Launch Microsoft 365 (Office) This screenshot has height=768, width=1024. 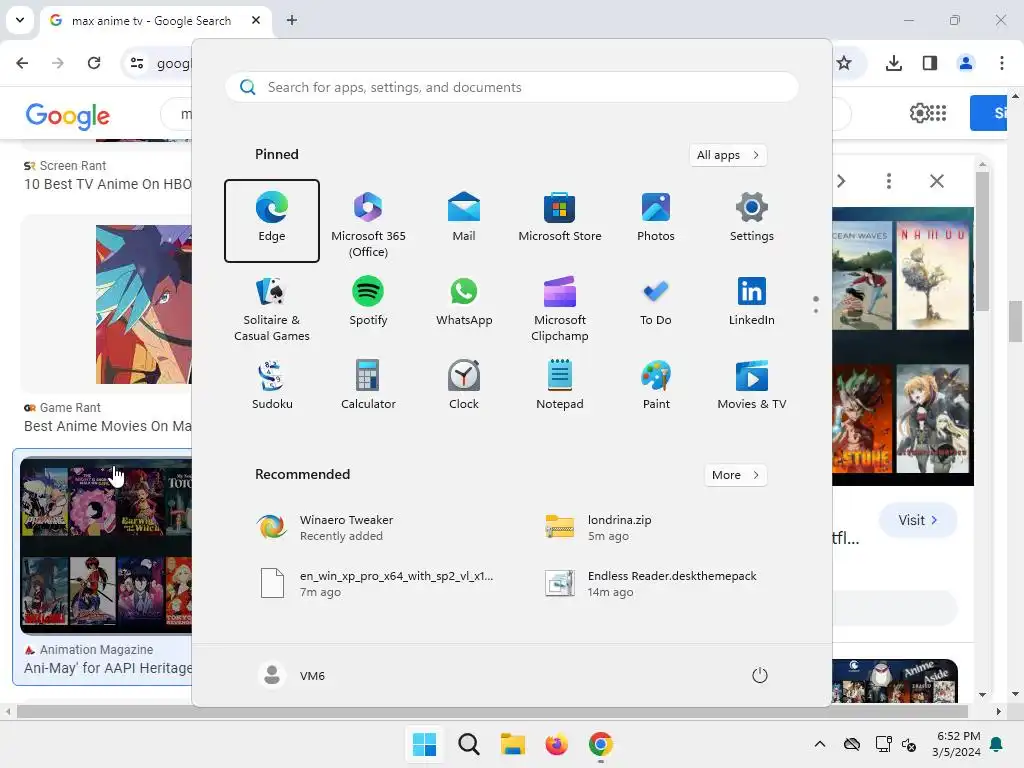[x=368, y=221]
